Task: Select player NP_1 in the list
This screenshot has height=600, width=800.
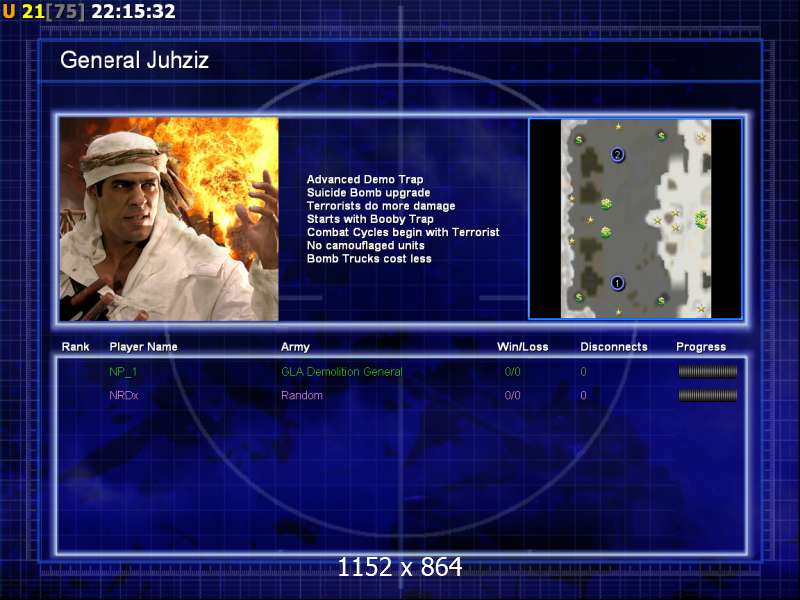Action: click(x=123, y=372)
